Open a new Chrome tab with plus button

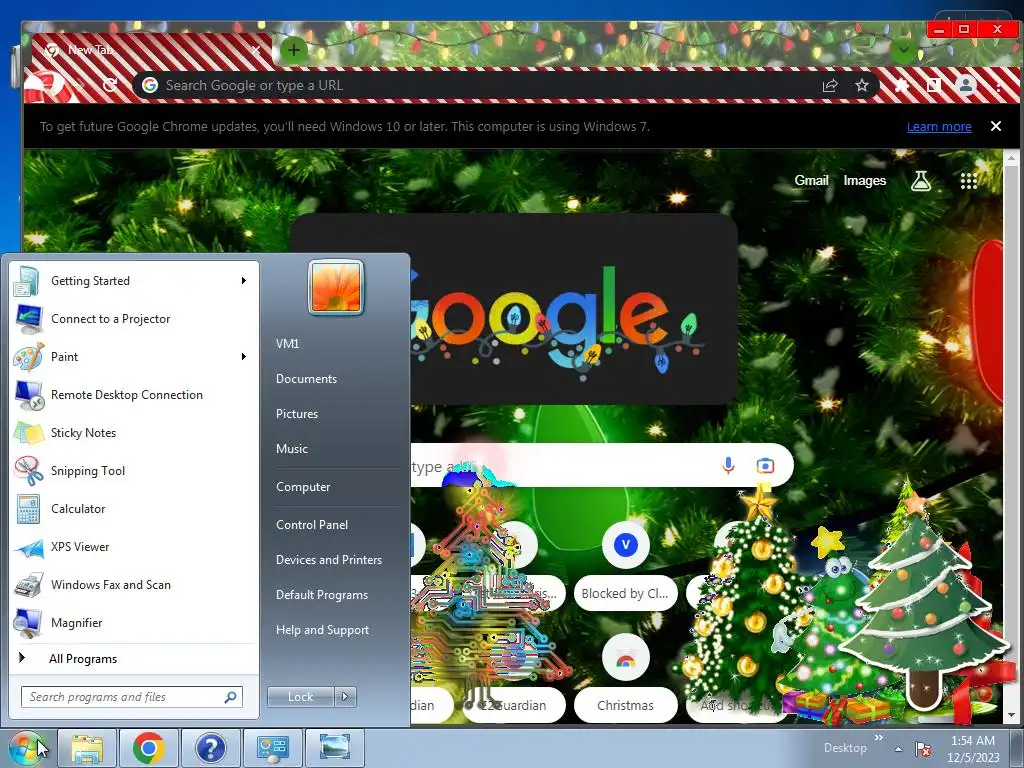[294, 50]
